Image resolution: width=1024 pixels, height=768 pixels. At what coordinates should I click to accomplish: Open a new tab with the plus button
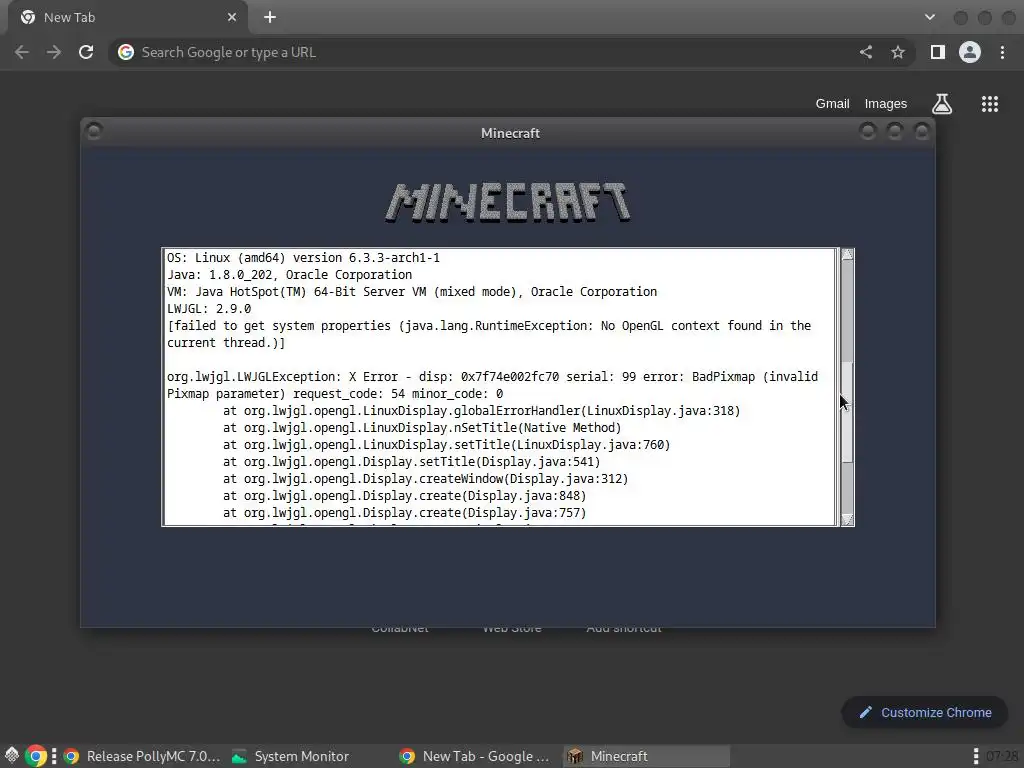click(x=270, y=18)
